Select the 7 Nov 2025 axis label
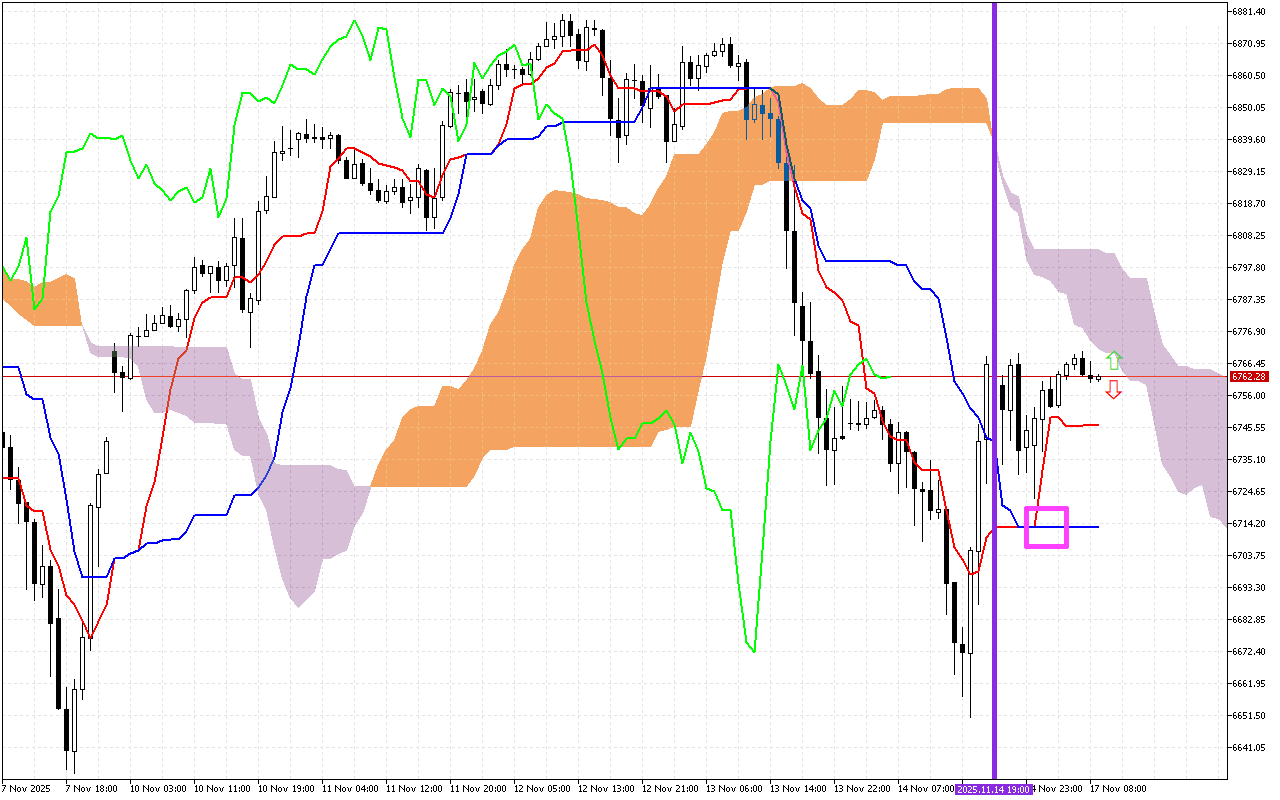 [25, 788]
